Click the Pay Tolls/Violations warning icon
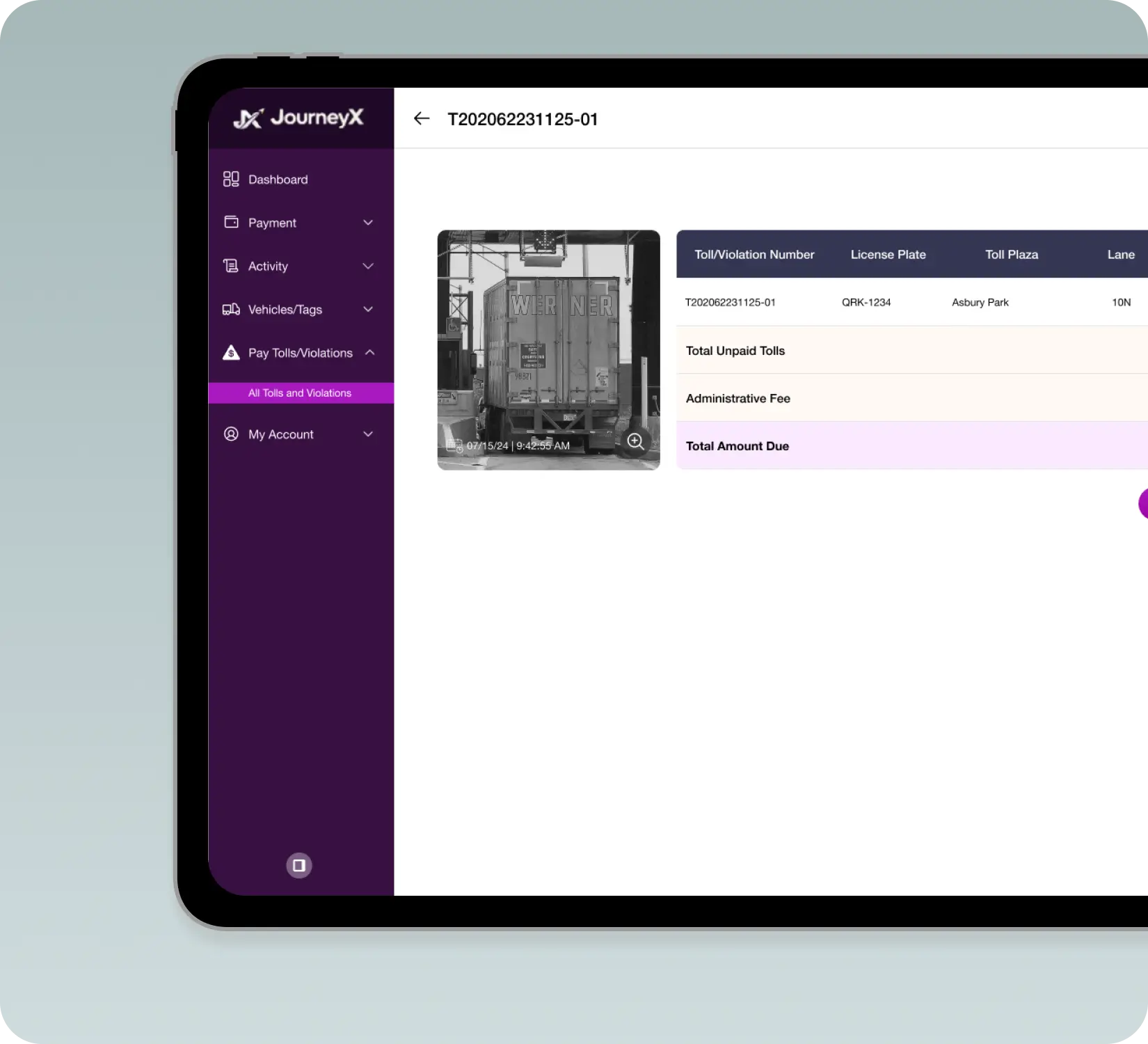The height and width of the screenshot is (1044, 1148). (x=231, y=353)
